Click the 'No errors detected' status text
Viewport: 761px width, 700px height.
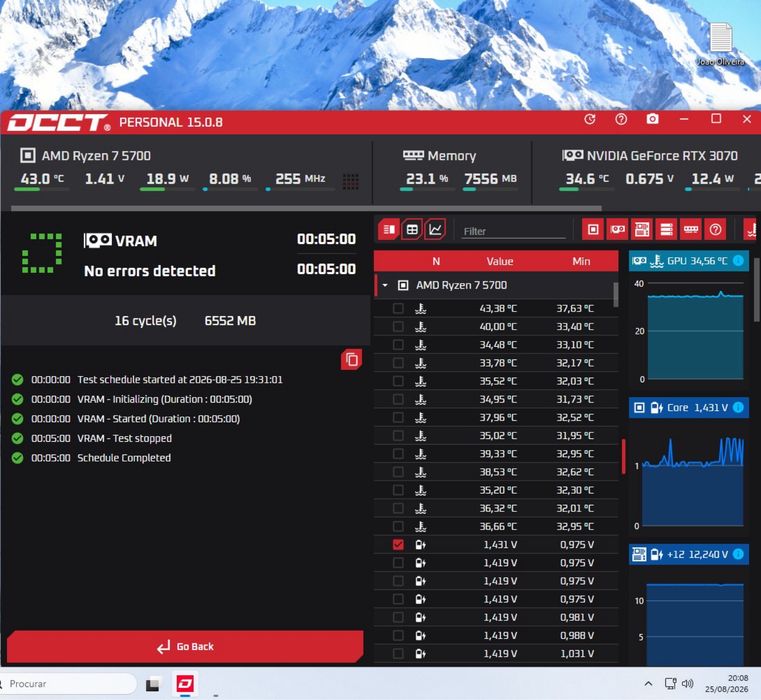(149, 271)
